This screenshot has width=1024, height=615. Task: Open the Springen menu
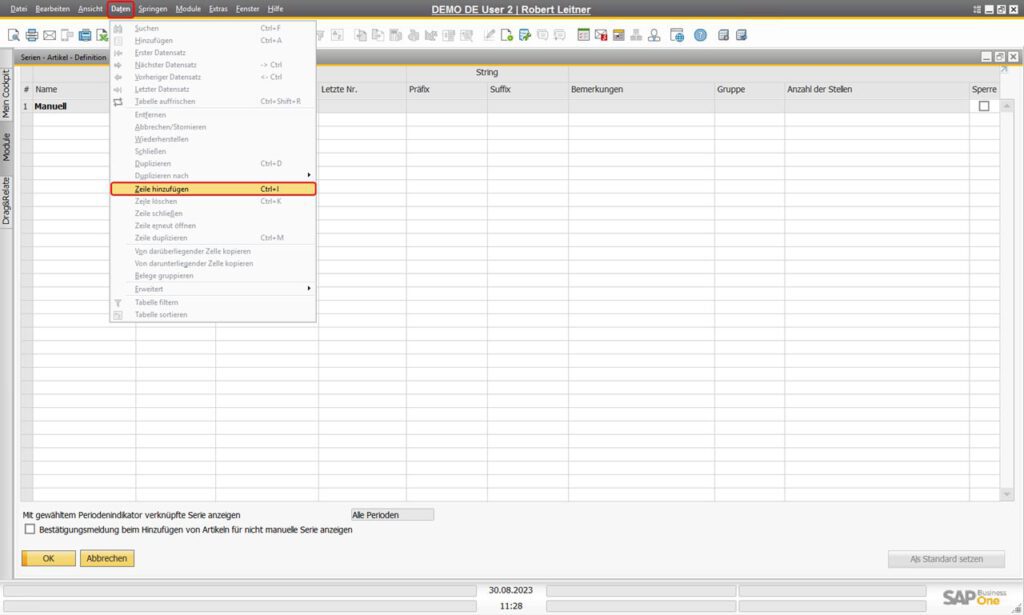coord(153,9)
